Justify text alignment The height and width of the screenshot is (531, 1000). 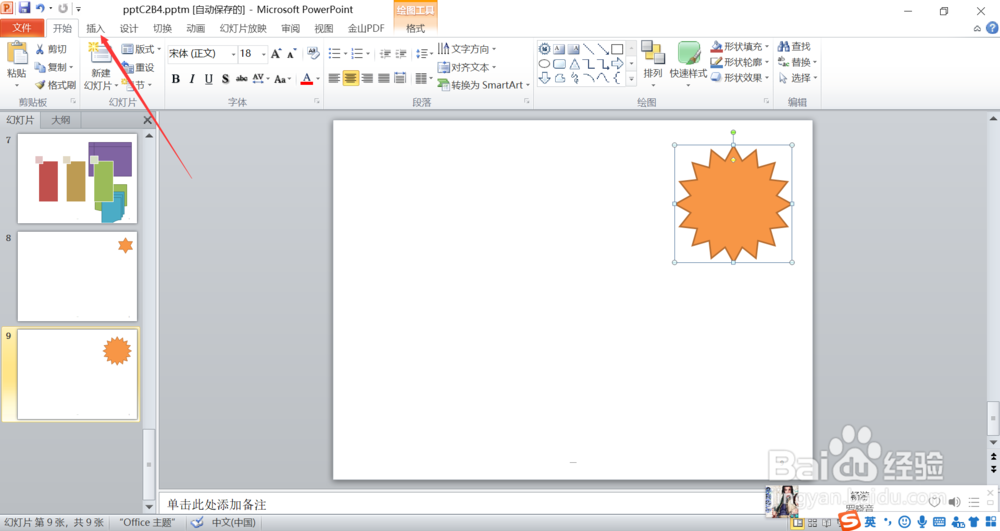383,78
